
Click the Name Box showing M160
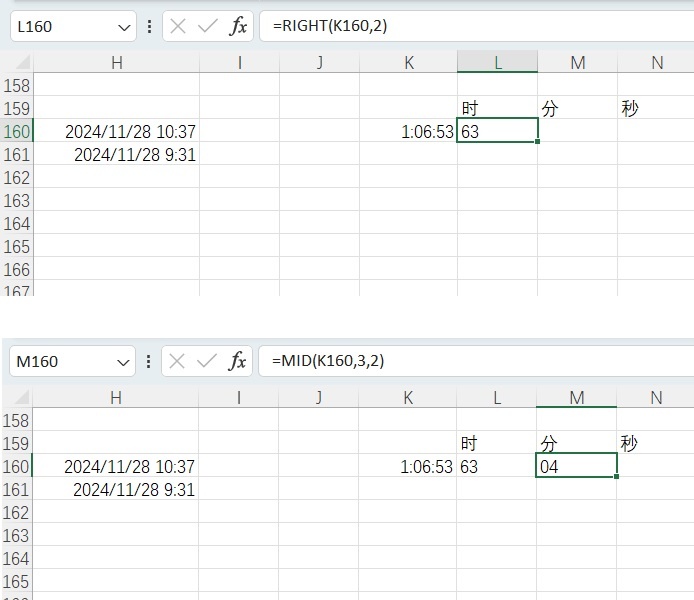point(73,362)
